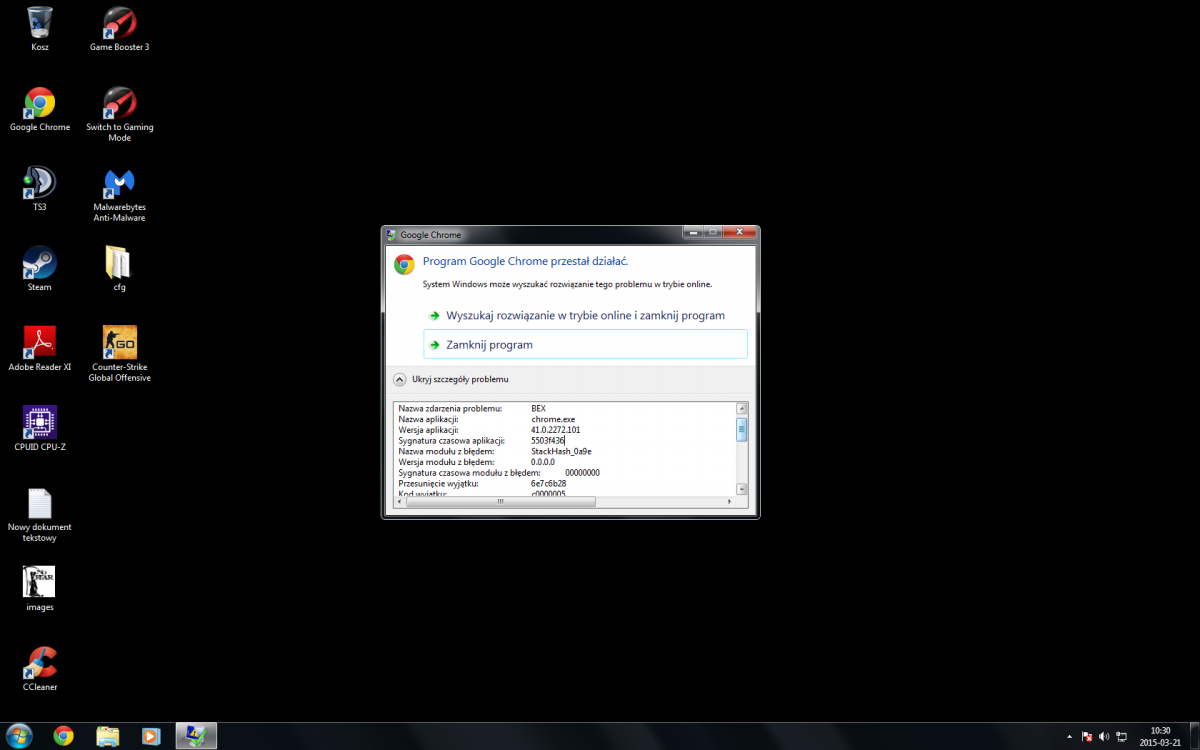This screenshot has height=750, width=1200.
Task: Click scroll up arrow in details box
Action: click(742, 408)
